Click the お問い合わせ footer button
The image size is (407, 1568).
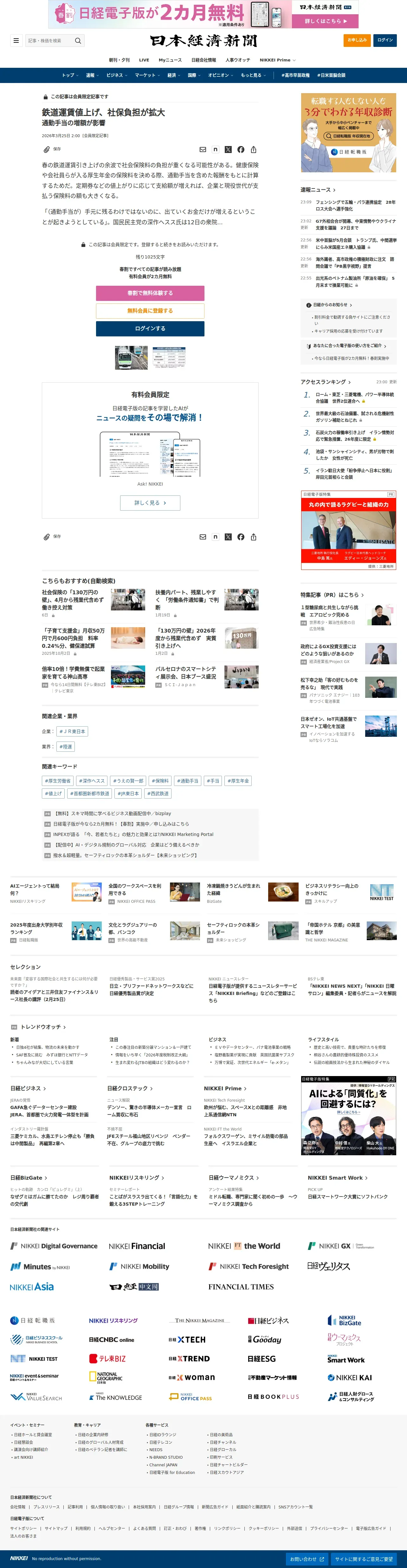pyautogui.click(x=307, y=1559)
